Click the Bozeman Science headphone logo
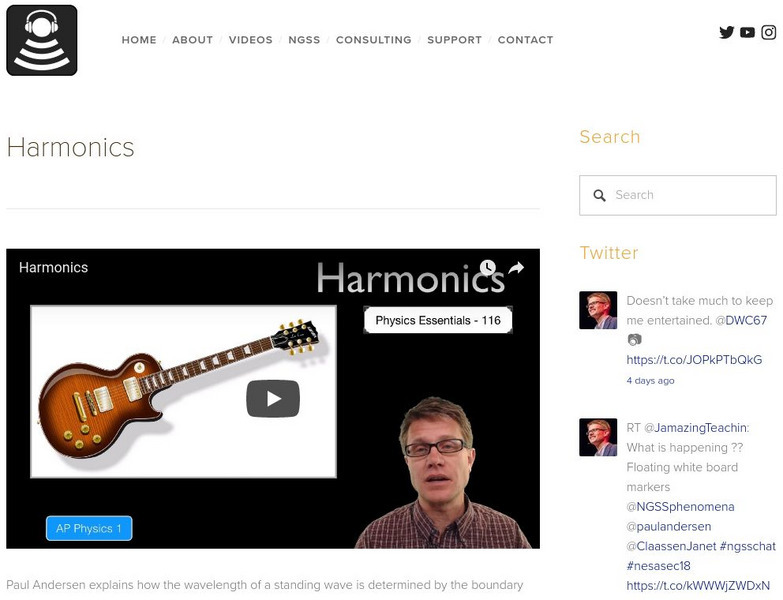Screen dimensions: 783x600 [42, 40]
